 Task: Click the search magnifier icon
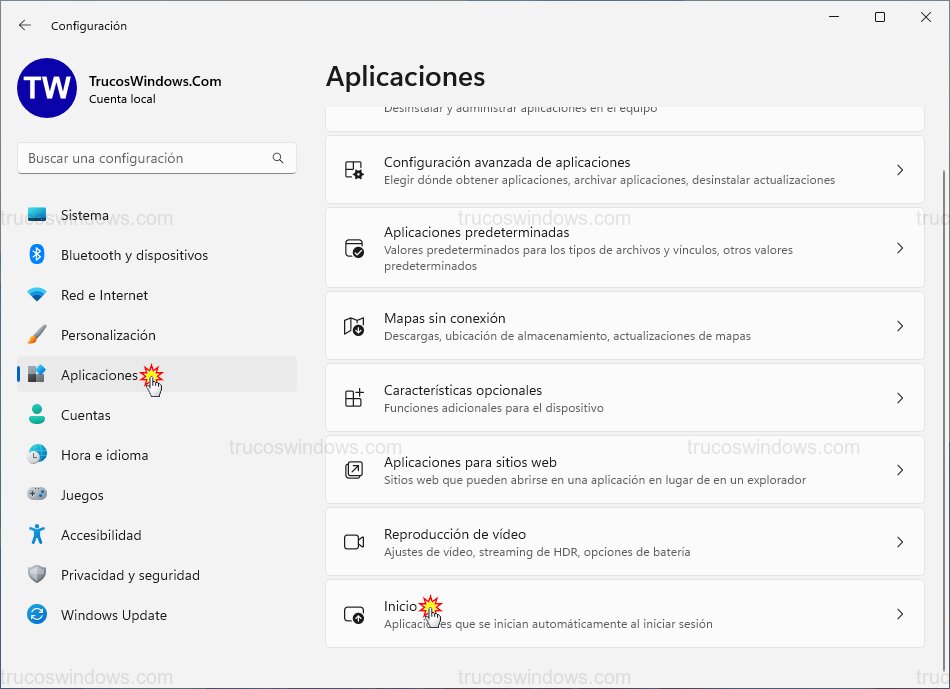278,158
